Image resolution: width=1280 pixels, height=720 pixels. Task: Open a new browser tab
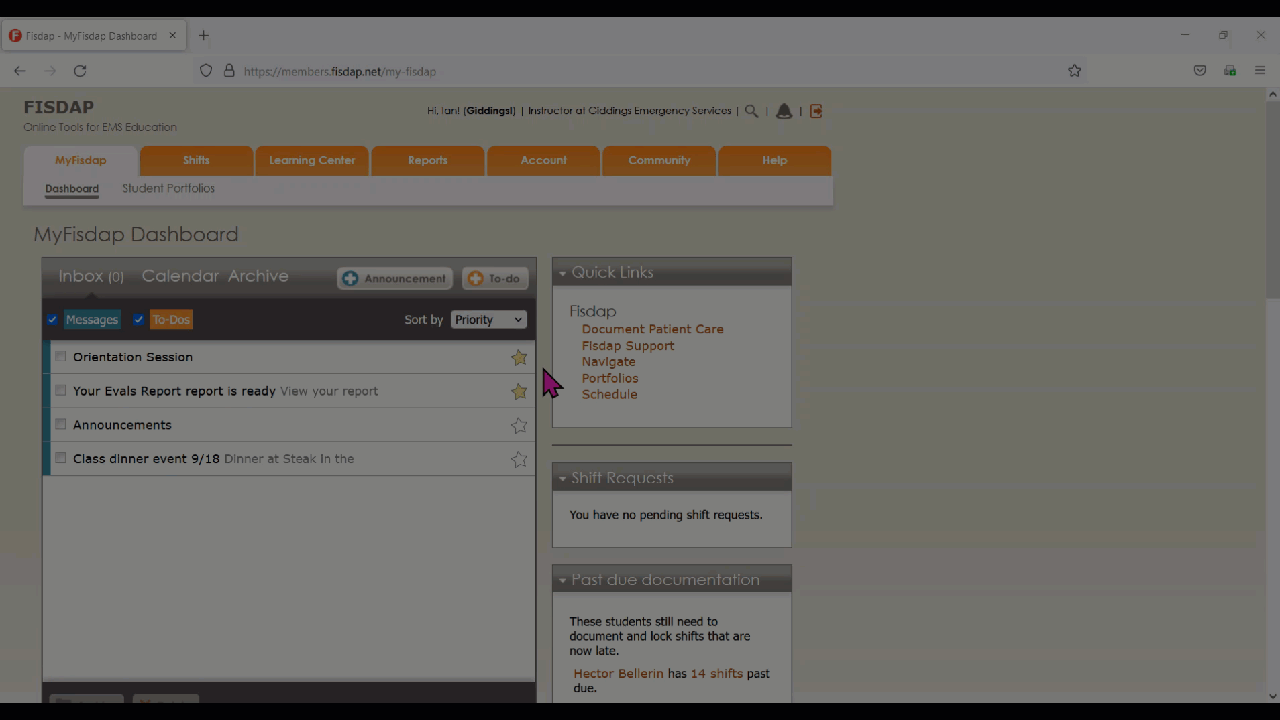[x=203, y=35]
